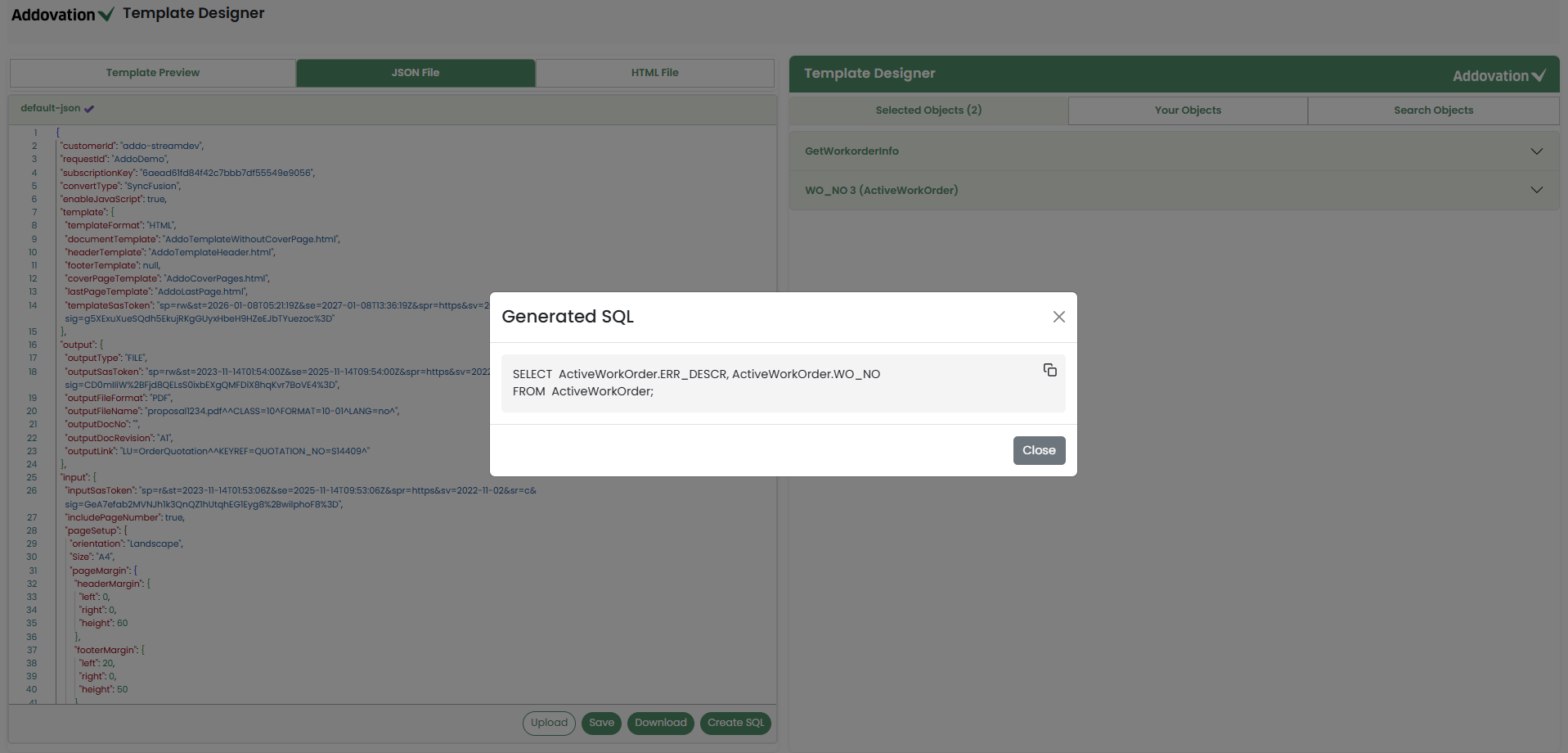Click the Download button
Image resolution: width=1568 pixels, height=753 pixels.
[x=660, y=723]
